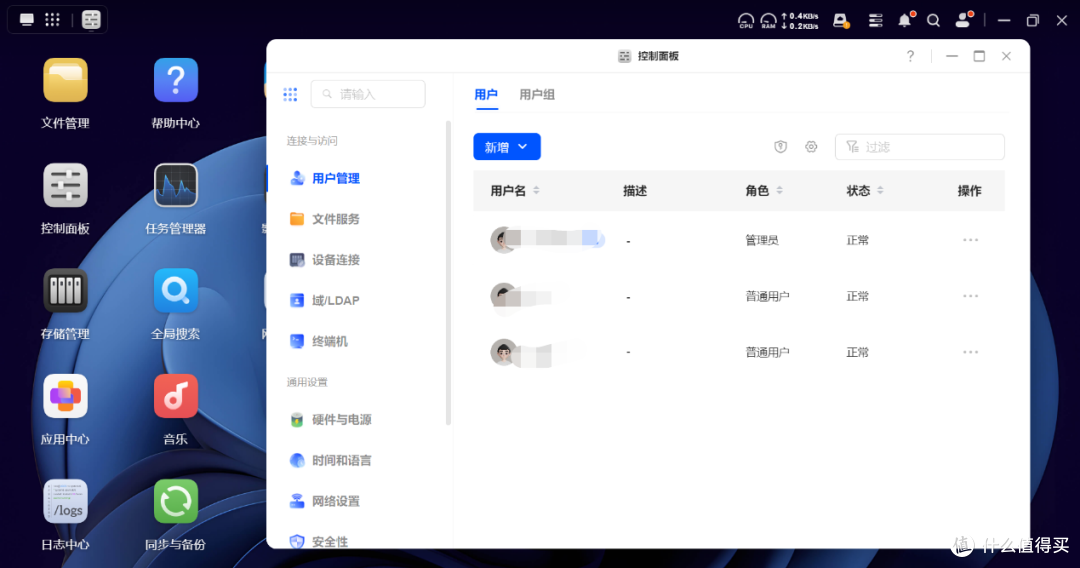The image size is (1080, 568).
Task: Click the sidebar vertical scrollbar
Action: click(x=448, y=273)
